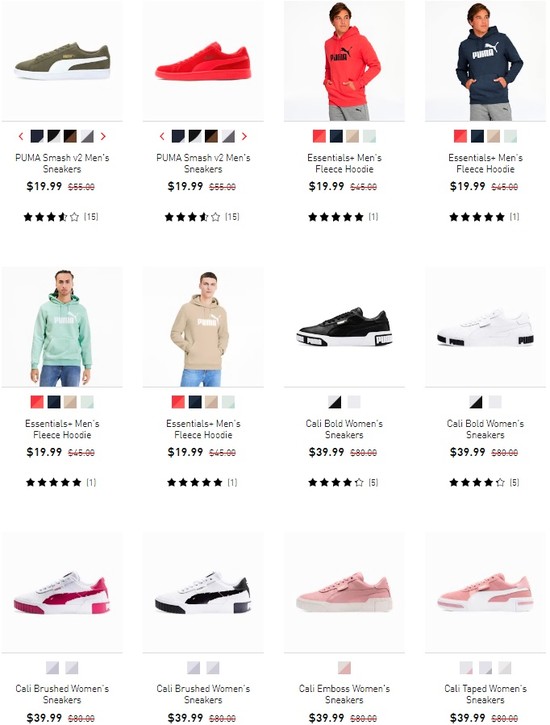Show next color swatches for red Smash v2 sneaker
Screen dimensions: 550x725
244,136
